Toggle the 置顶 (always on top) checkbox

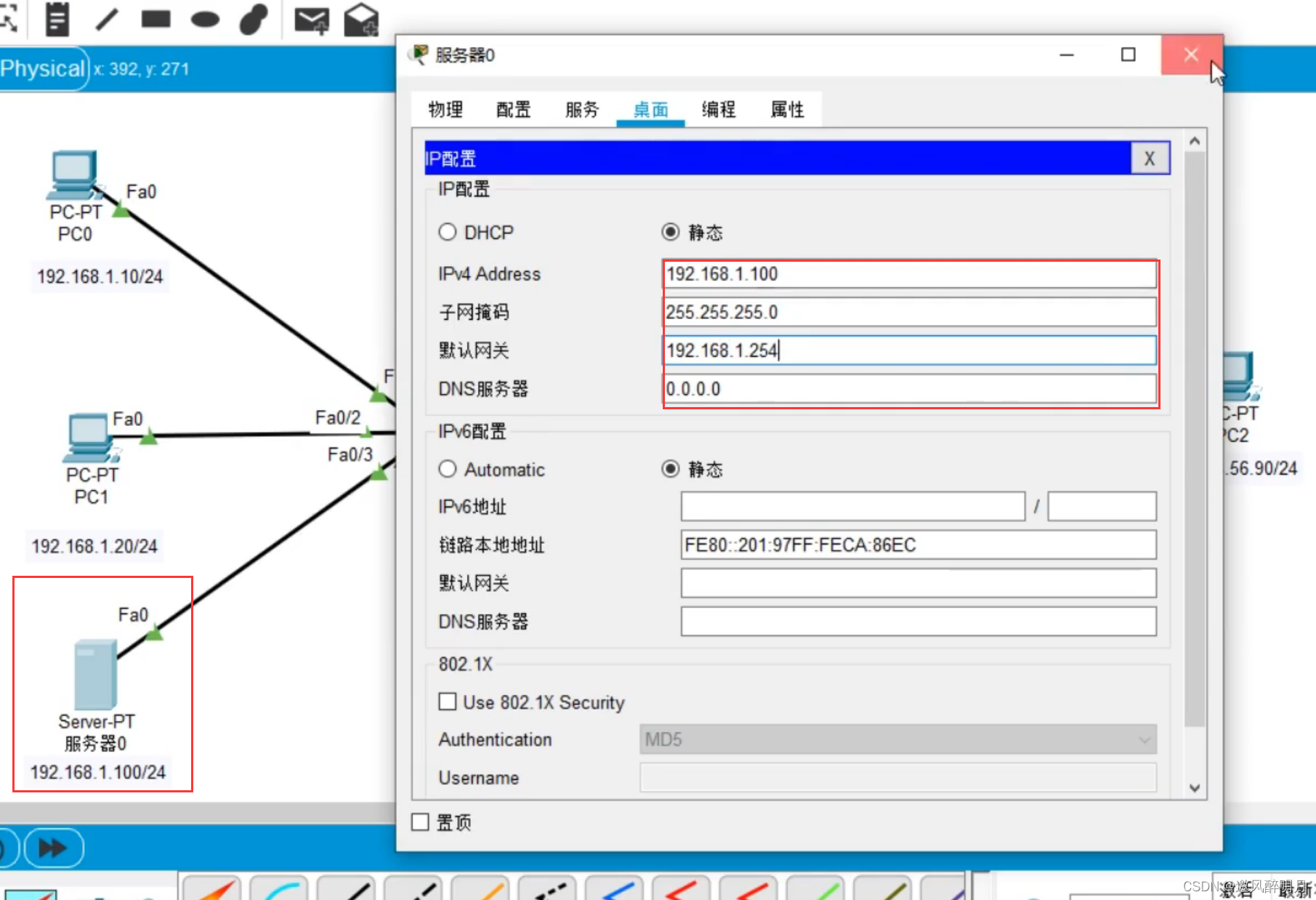coord(420,822)
